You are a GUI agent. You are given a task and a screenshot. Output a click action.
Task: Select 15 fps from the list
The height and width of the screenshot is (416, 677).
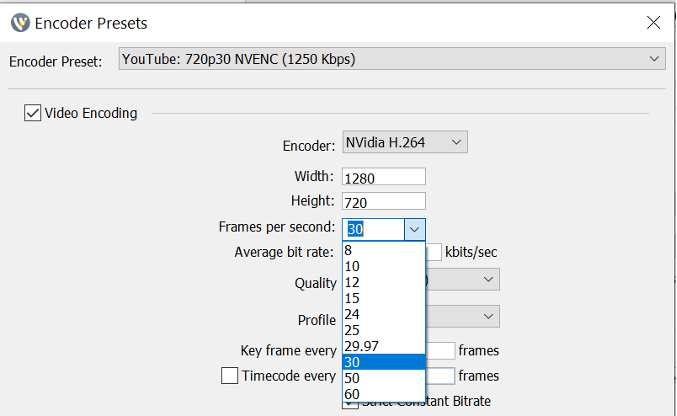(x=383, y=298)
